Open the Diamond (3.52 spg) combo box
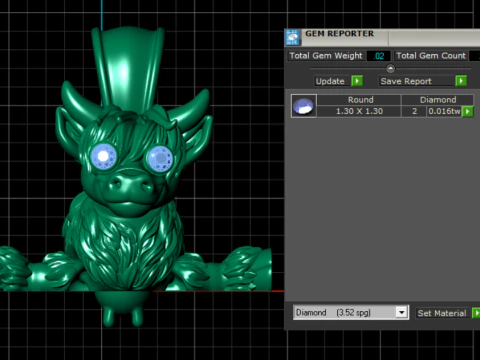This screenshot has height=360, width=480. point(351,313)
